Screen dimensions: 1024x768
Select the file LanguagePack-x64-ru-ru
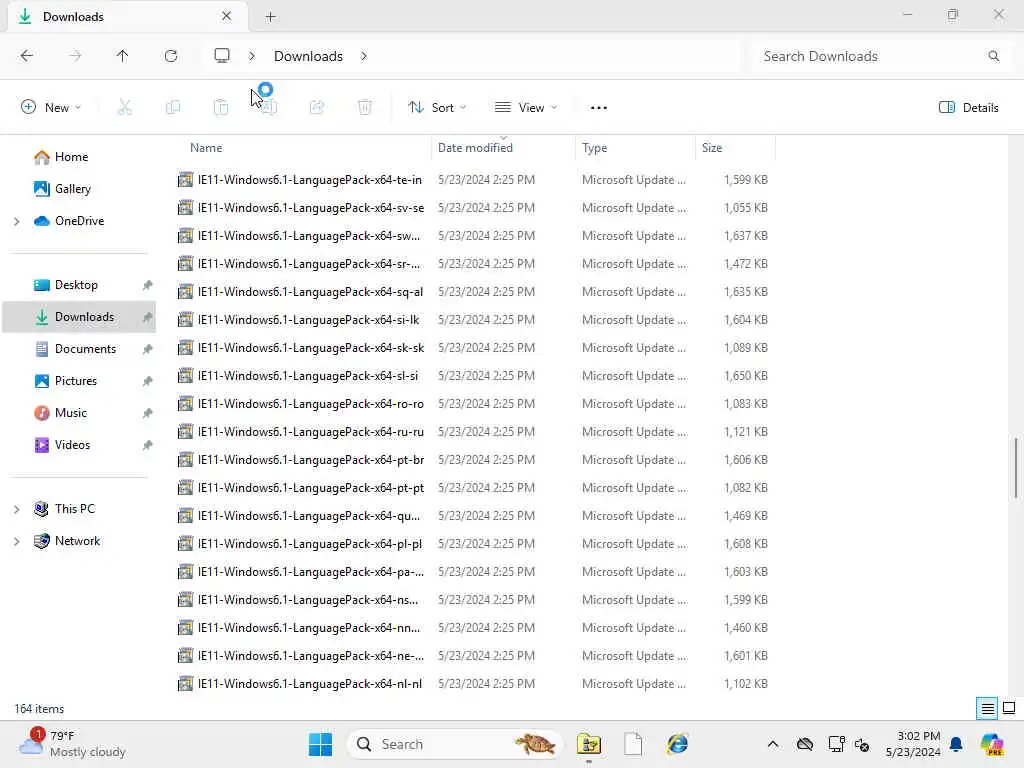(473, 432)
